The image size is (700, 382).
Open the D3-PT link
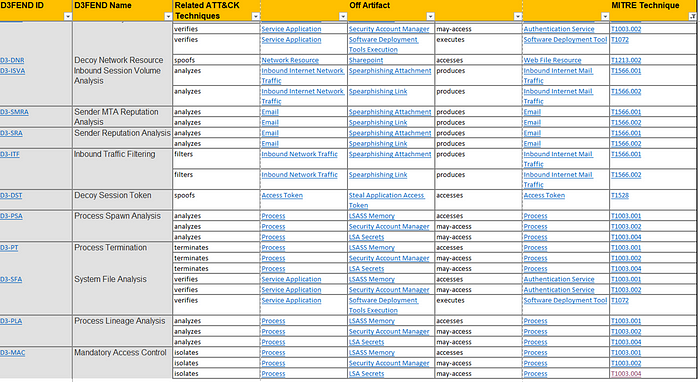tap(9, 248)
